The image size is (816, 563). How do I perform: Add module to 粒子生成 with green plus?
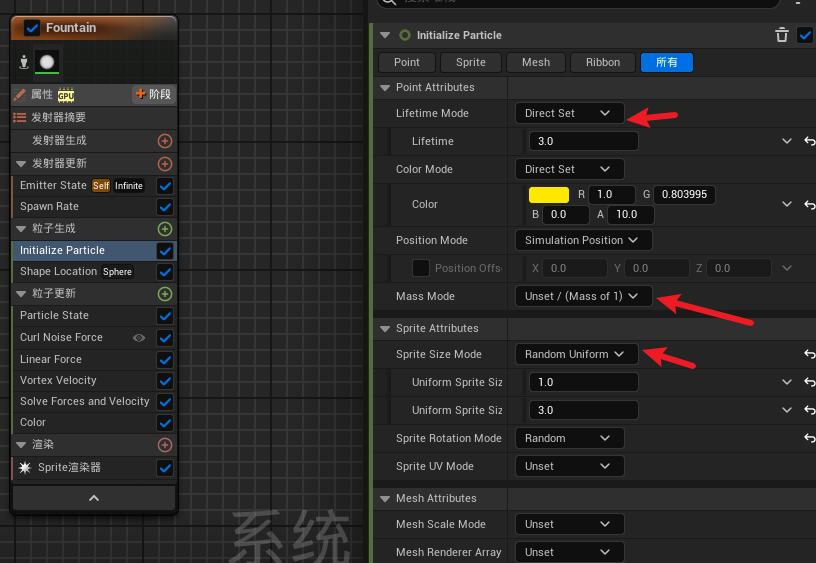tap(165, 229)
